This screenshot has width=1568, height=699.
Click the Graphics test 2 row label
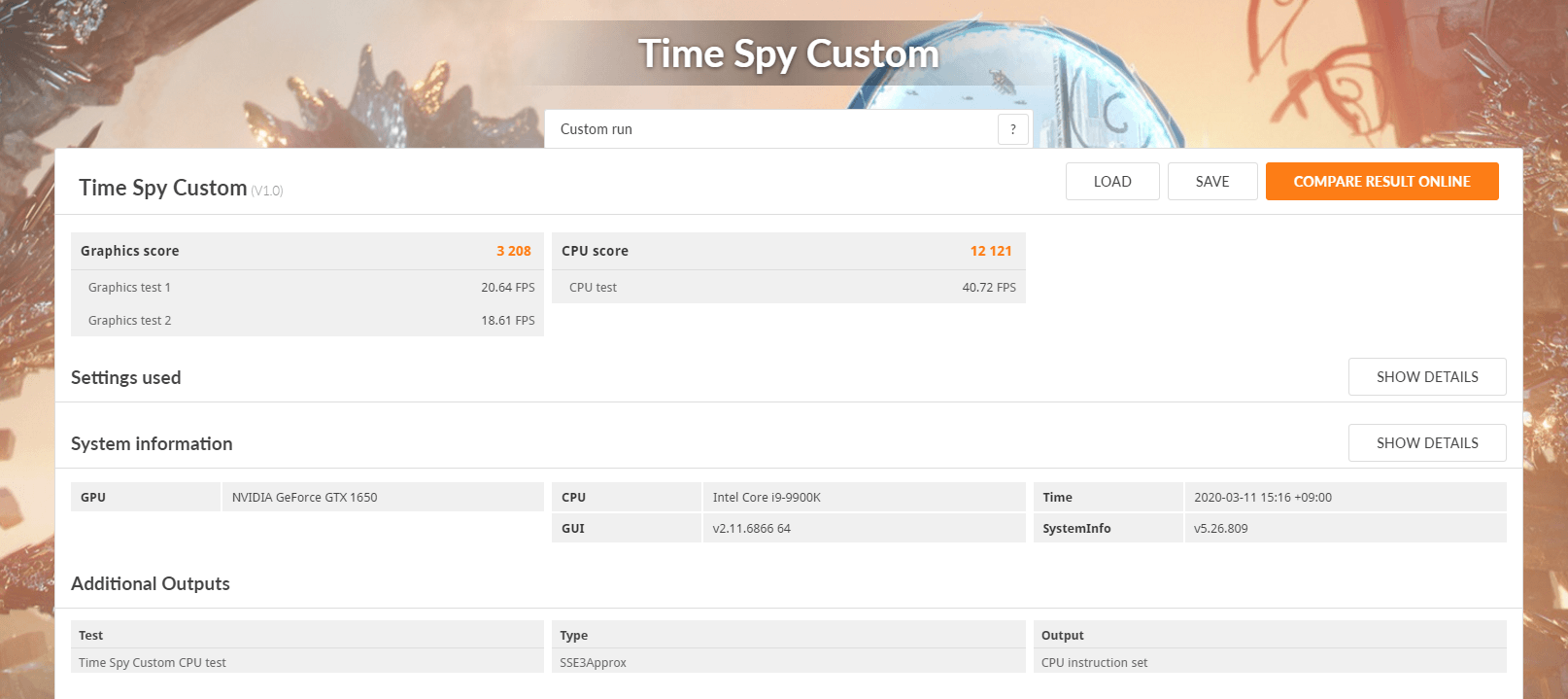(129, 321)
